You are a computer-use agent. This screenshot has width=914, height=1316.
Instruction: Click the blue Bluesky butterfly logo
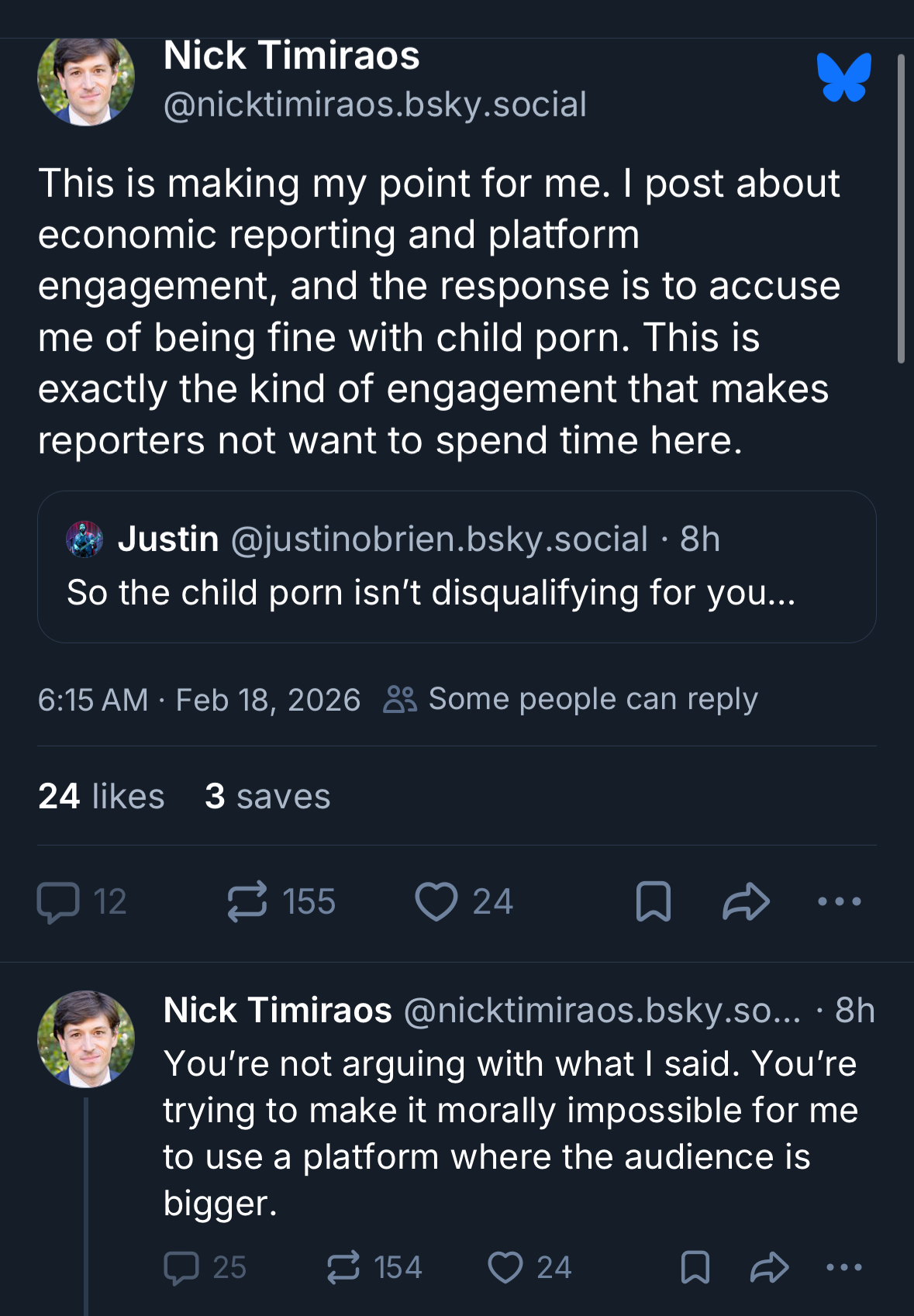click(x=843, y=78)
